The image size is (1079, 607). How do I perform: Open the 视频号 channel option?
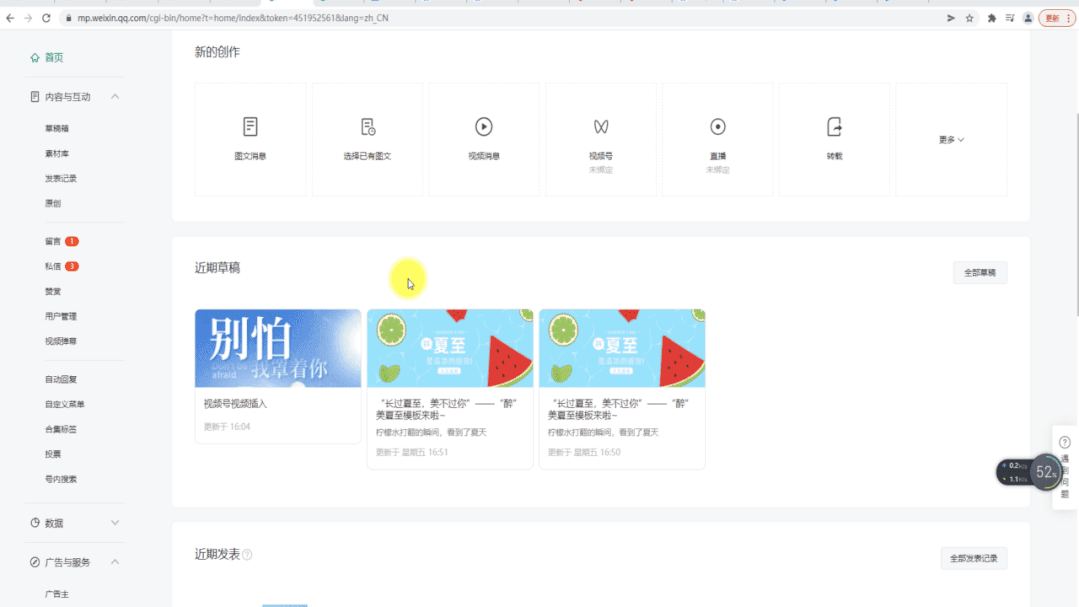pos(601,140)
